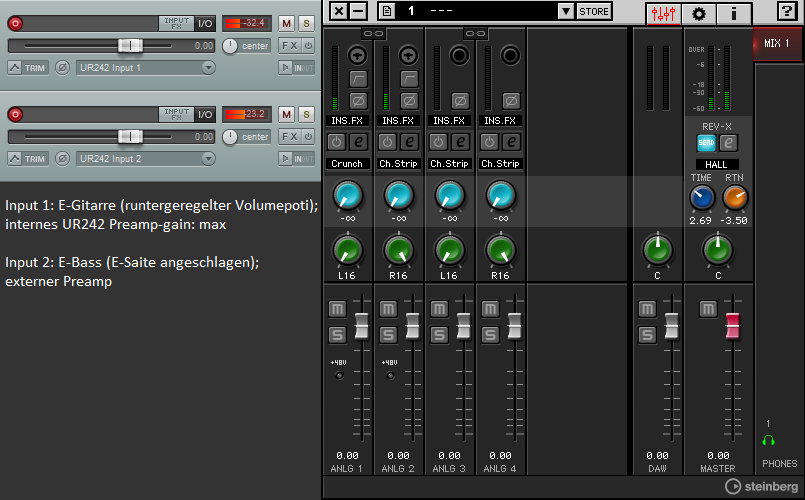Open Ch.Strip effect dropdown on ANLG 2
The height and width of the screenshot is (500, 805).
point(398,164)
